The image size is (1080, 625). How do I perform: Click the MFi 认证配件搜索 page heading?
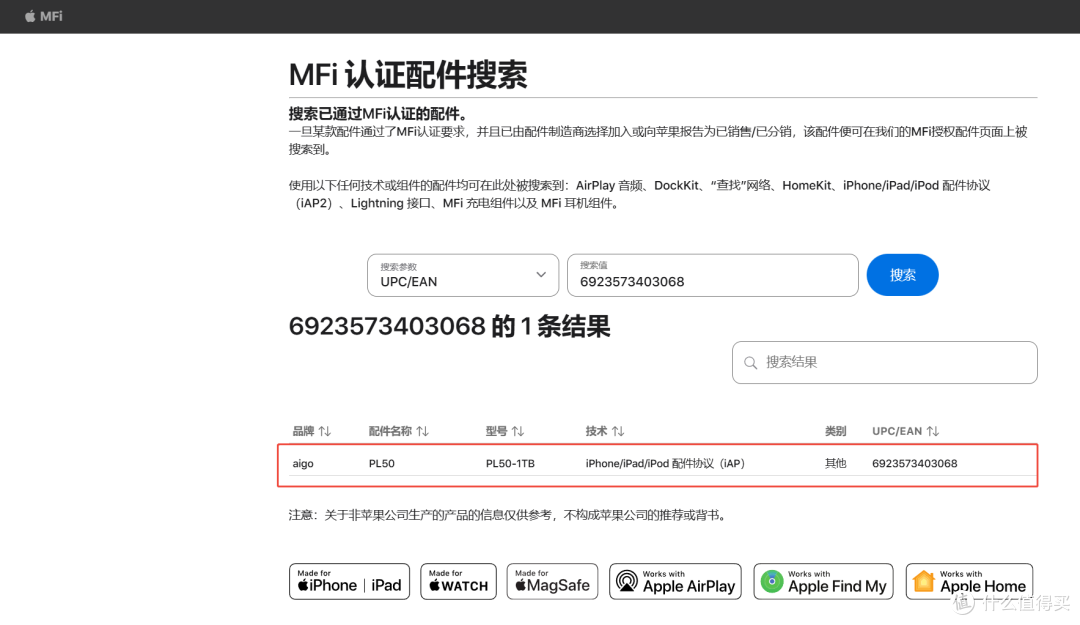(408, 74)
